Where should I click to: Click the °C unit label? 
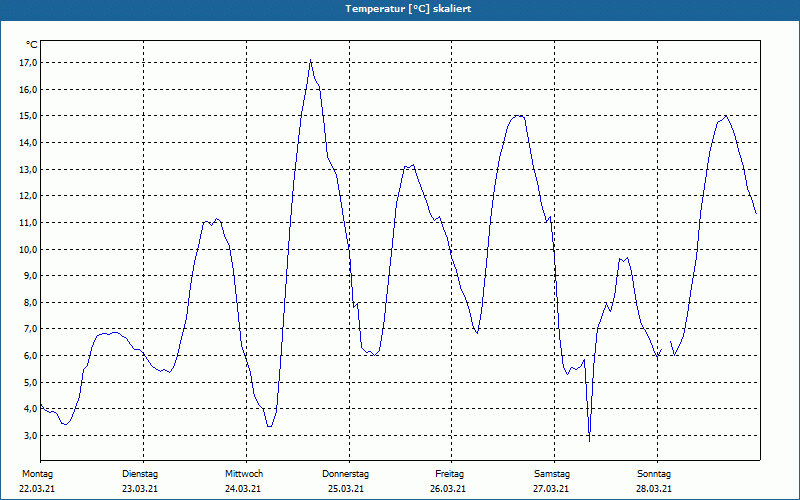(x=32, y=45)
